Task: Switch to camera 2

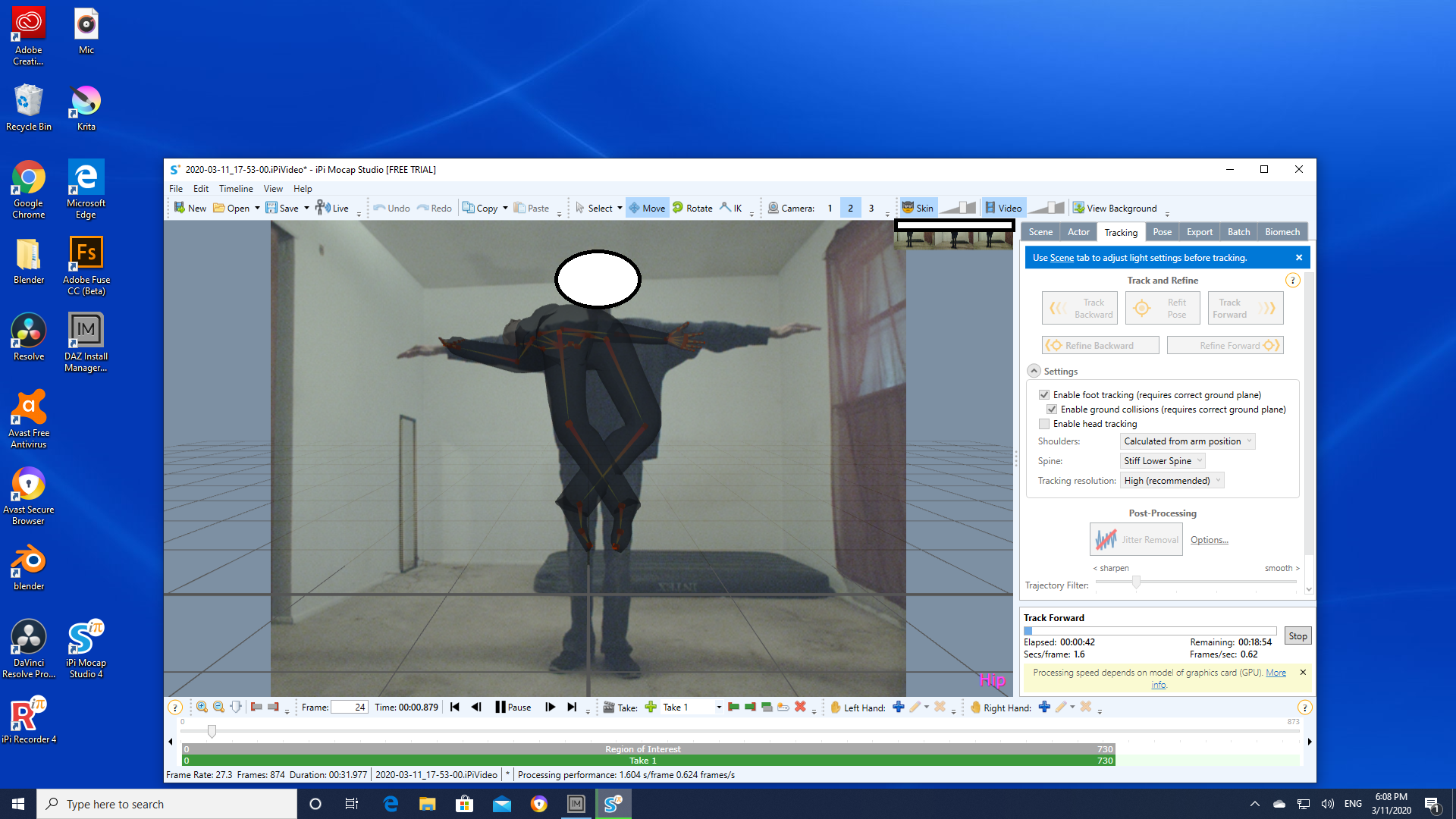Action: click(850, 208)
